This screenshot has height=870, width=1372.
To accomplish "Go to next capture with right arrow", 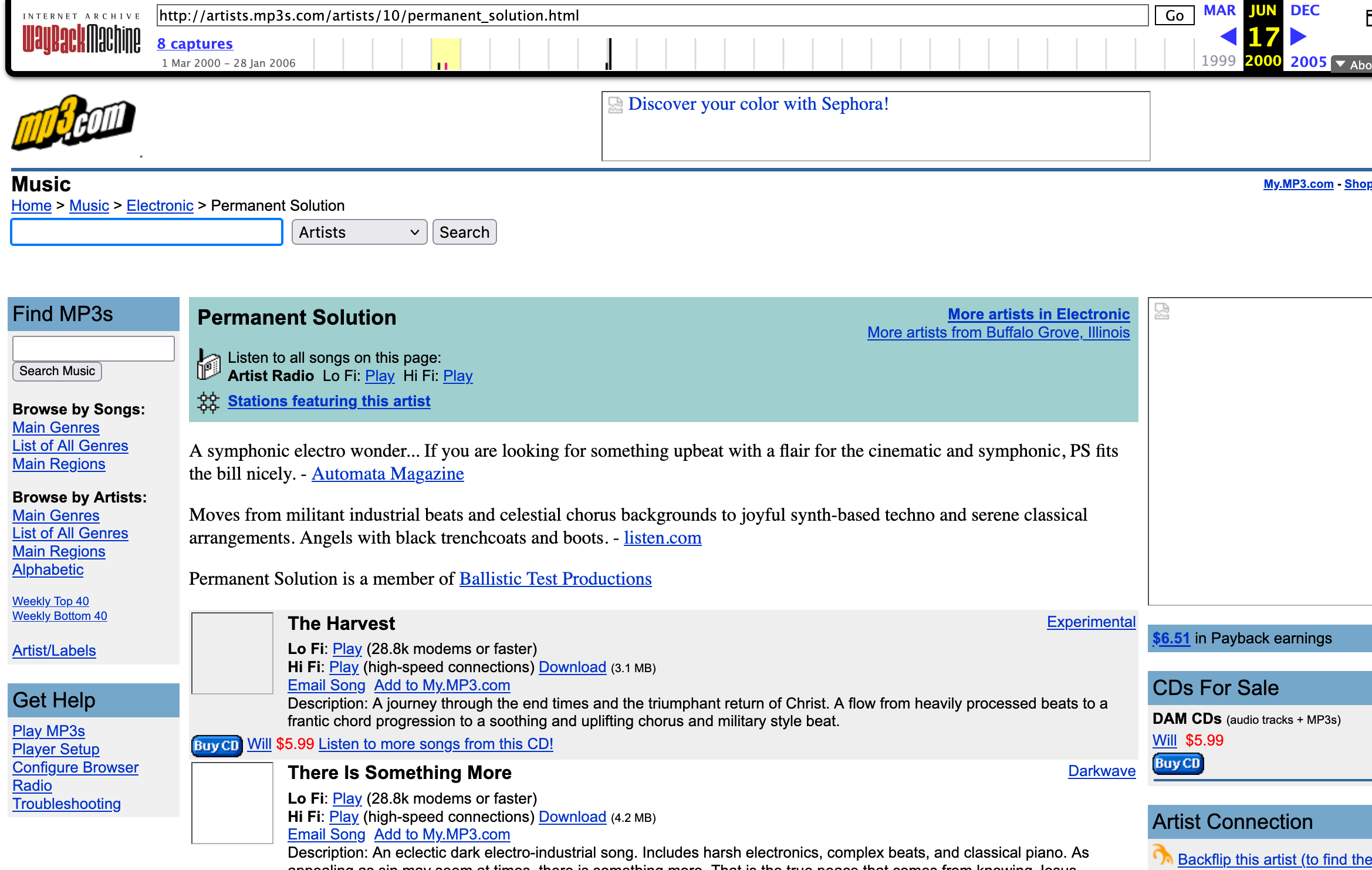I will pos(1298,37).
